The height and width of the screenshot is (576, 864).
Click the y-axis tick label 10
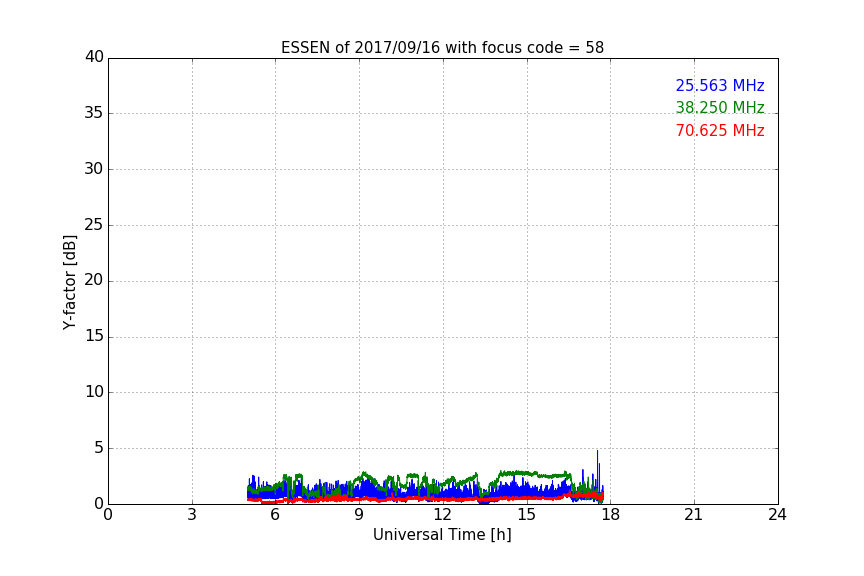point(94,392)
